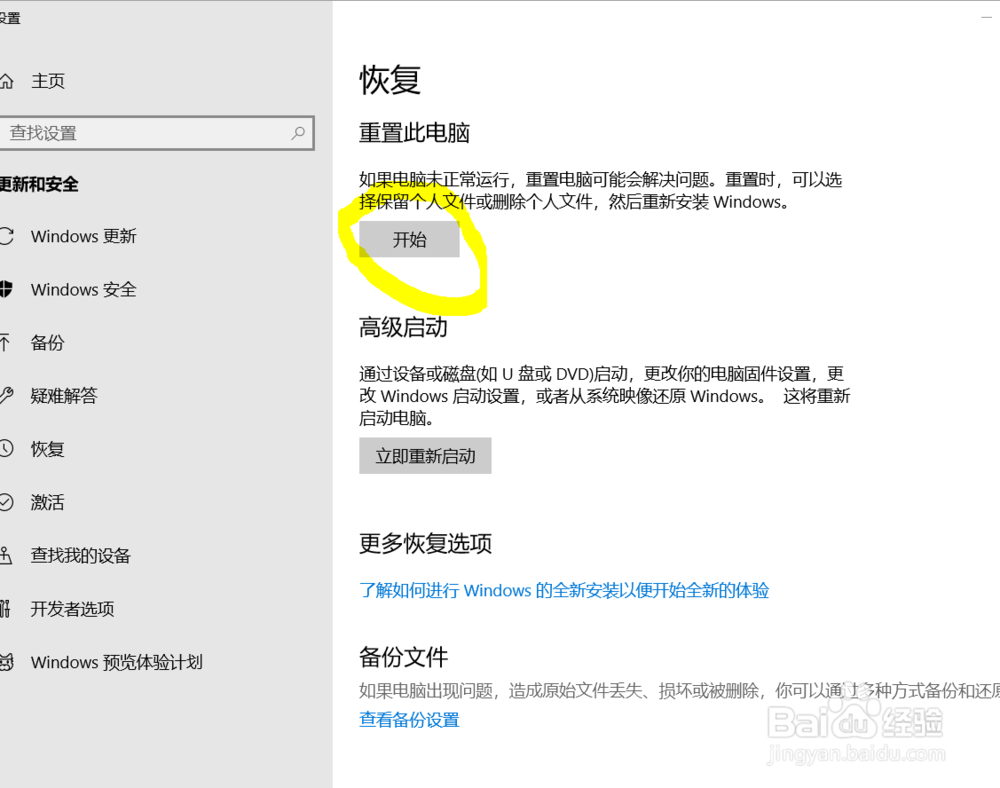Click the 备份 upload arrow icon

(x=4, y=342)
